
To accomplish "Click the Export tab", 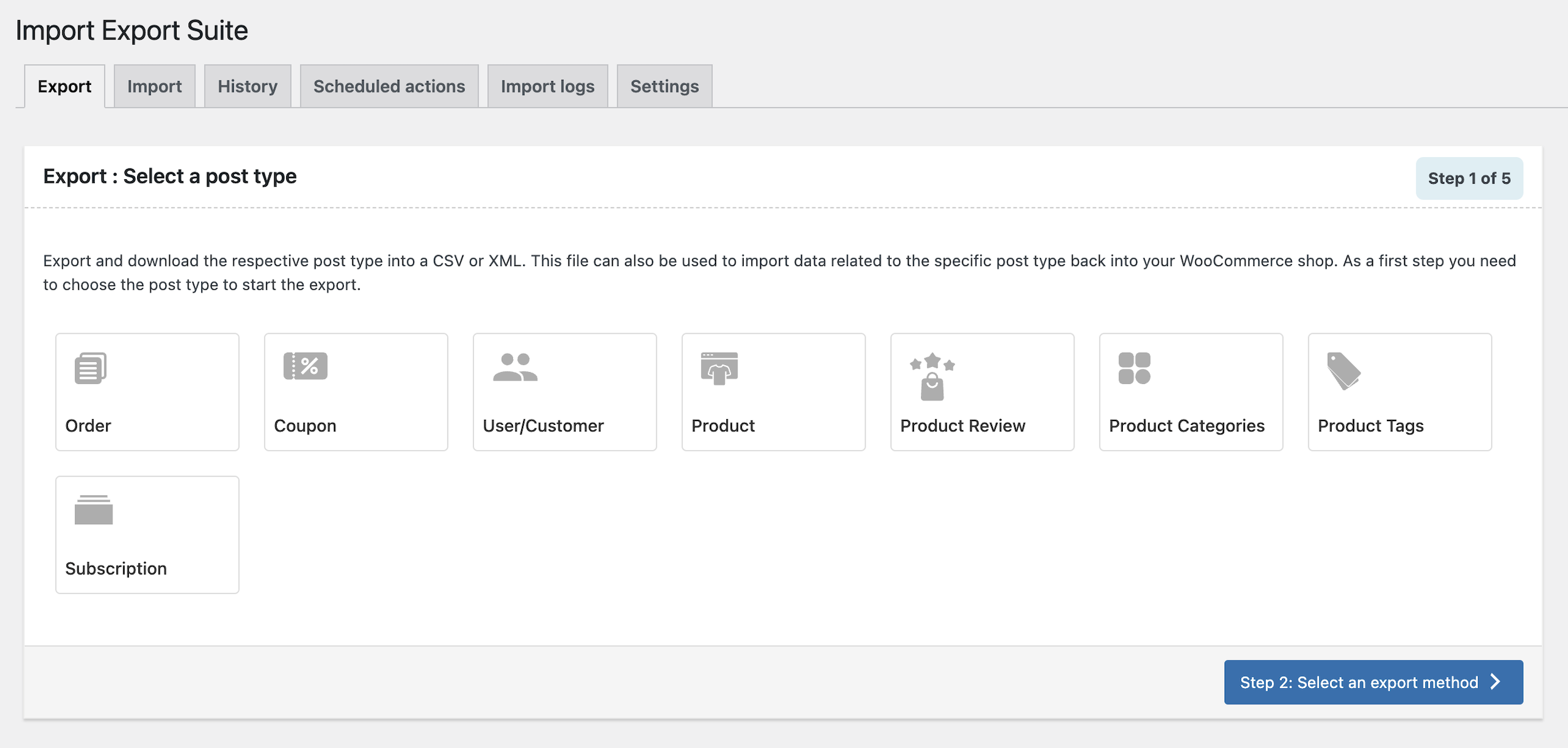I will click(64, 86).
